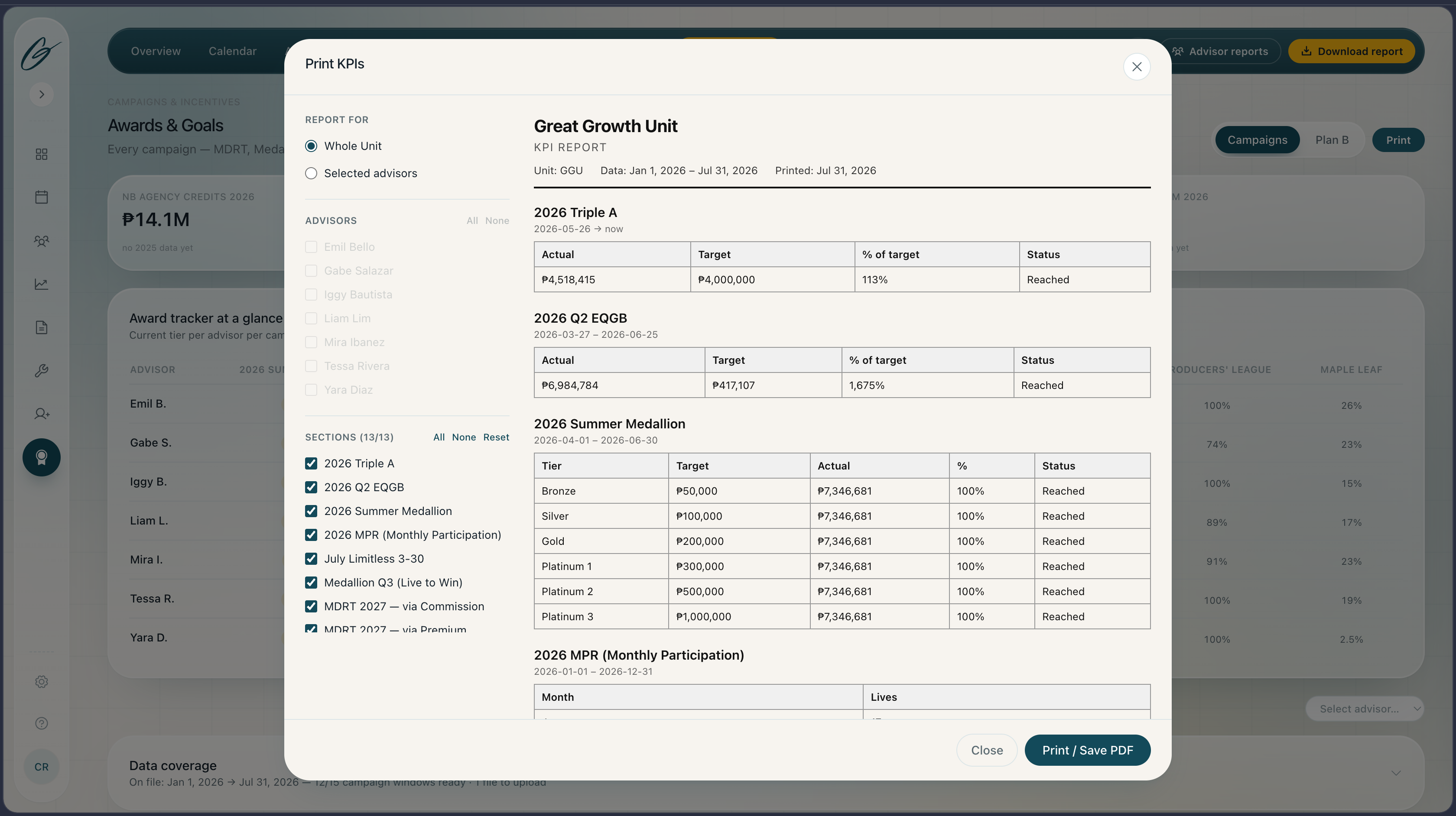Click the 1,675% of target cell
Screen dimensions: 1456x816
927,385
